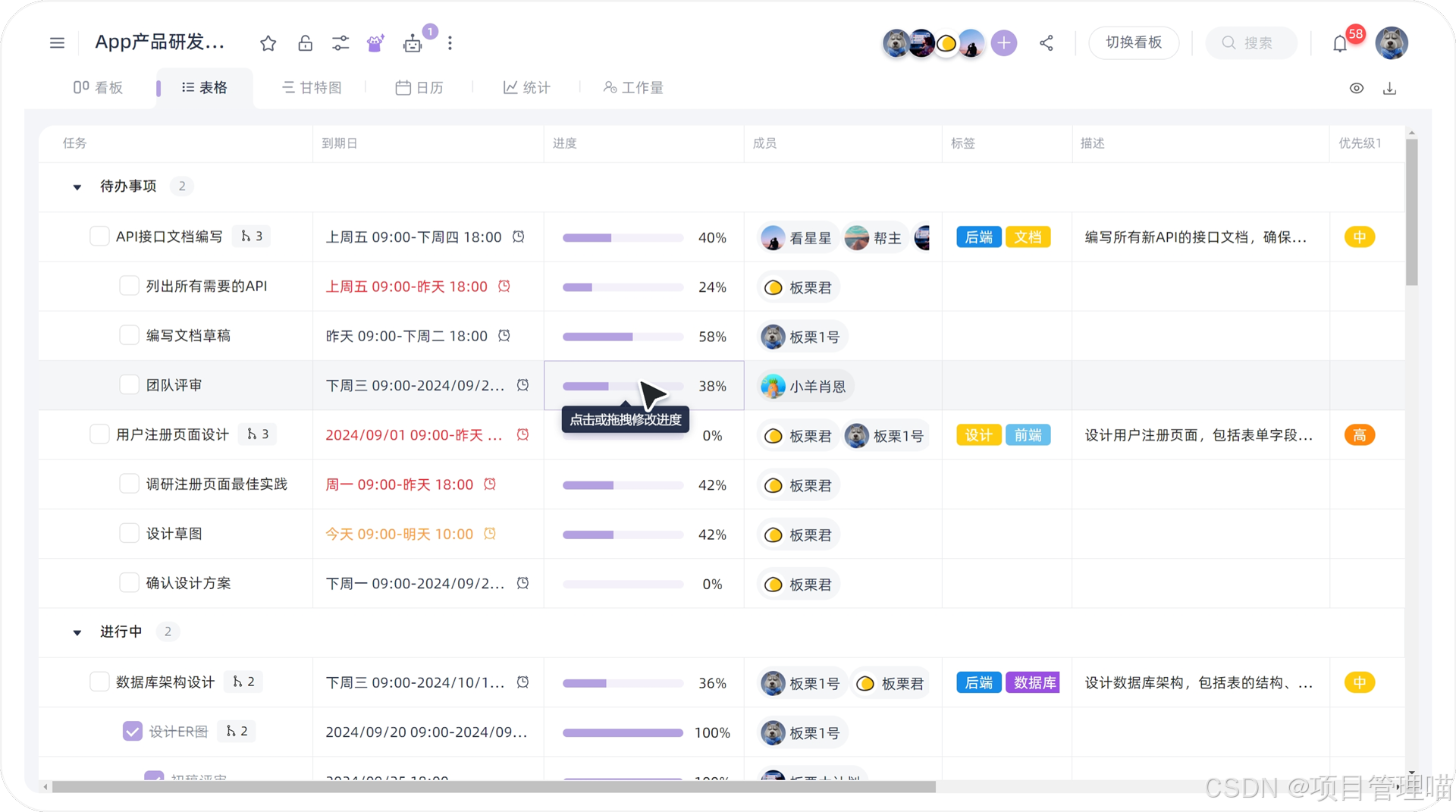Check the 列出所有需要的API checkbox

(129, 286)
